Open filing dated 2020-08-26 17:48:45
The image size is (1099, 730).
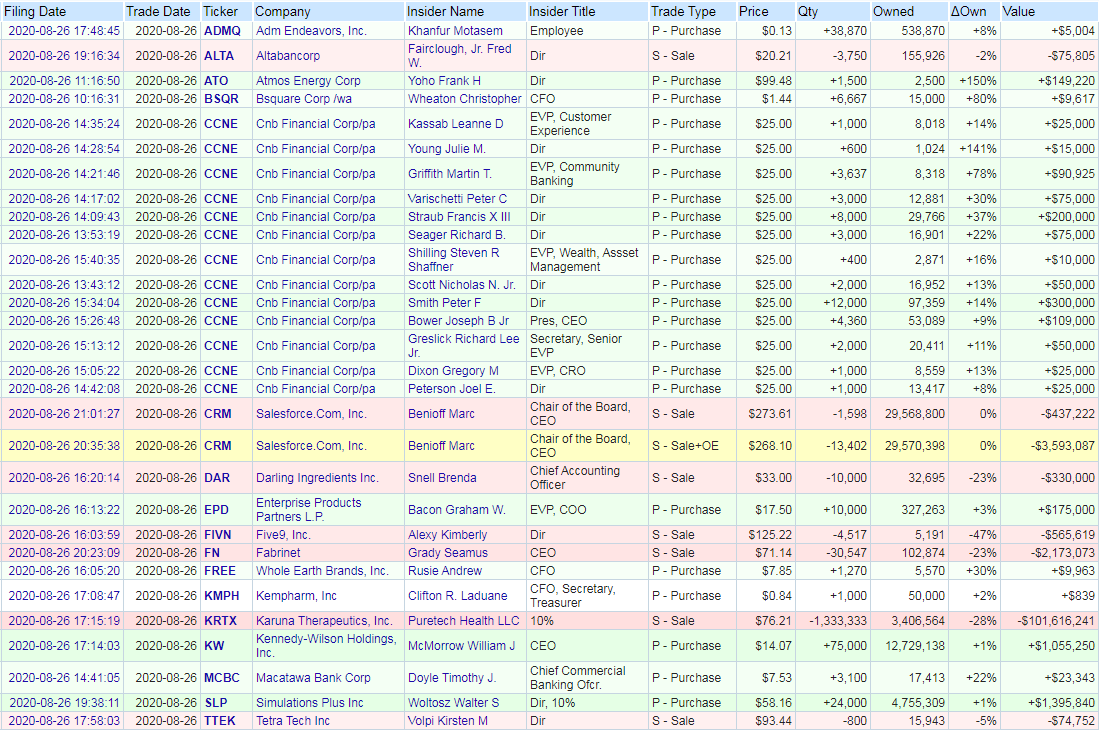coord(64,31)
